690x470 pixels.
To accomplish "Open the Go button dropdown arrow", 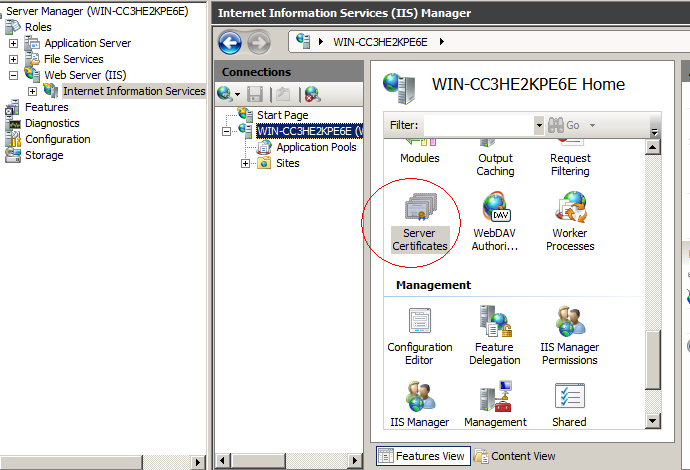I will pyautogui.click(x=592, y=125).
